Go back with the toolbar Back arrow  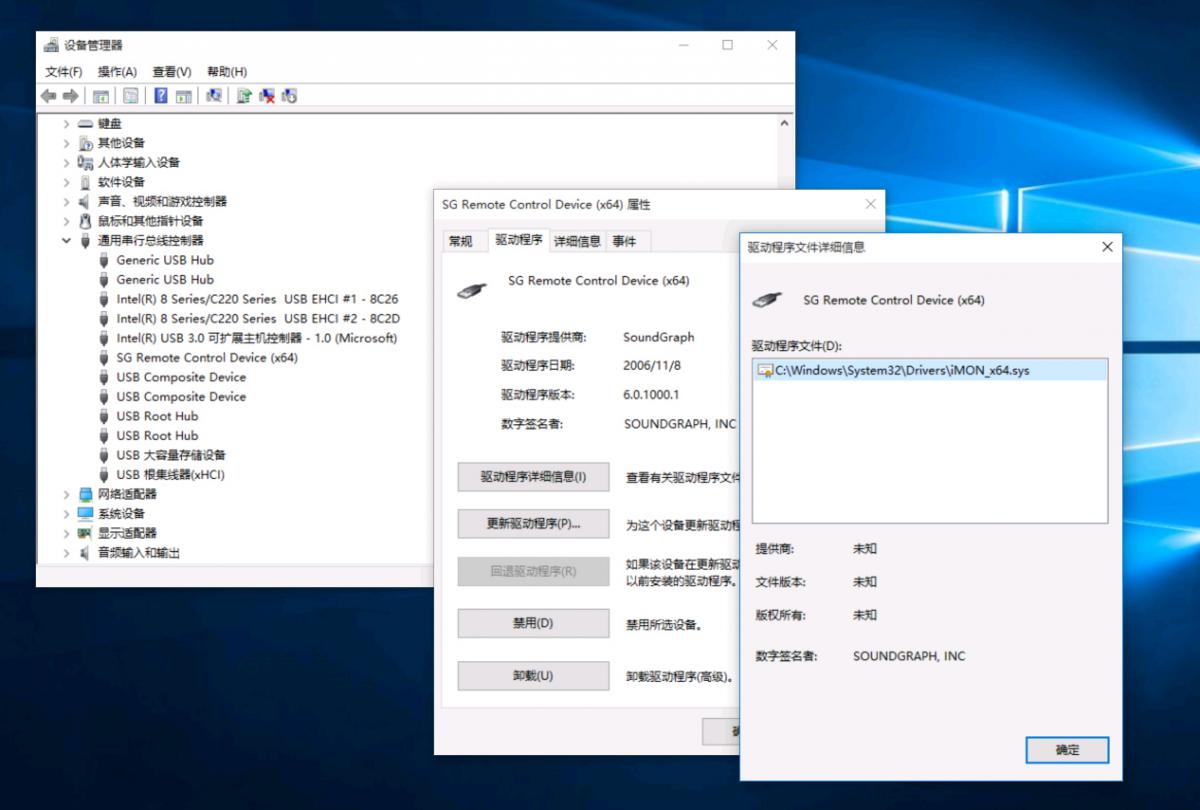click(48, 96)
